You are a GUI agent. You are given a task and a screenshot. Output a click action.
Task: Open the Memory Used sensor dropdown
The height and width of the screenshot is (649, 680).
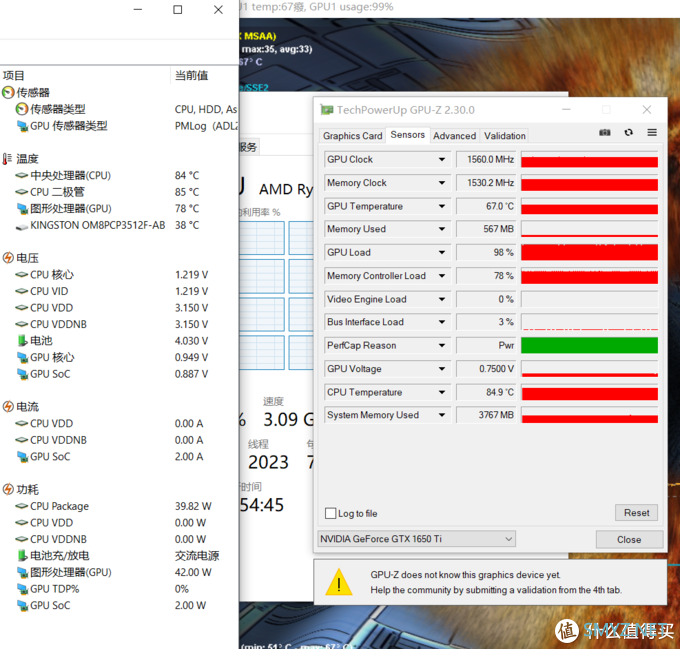coord(441,229)
